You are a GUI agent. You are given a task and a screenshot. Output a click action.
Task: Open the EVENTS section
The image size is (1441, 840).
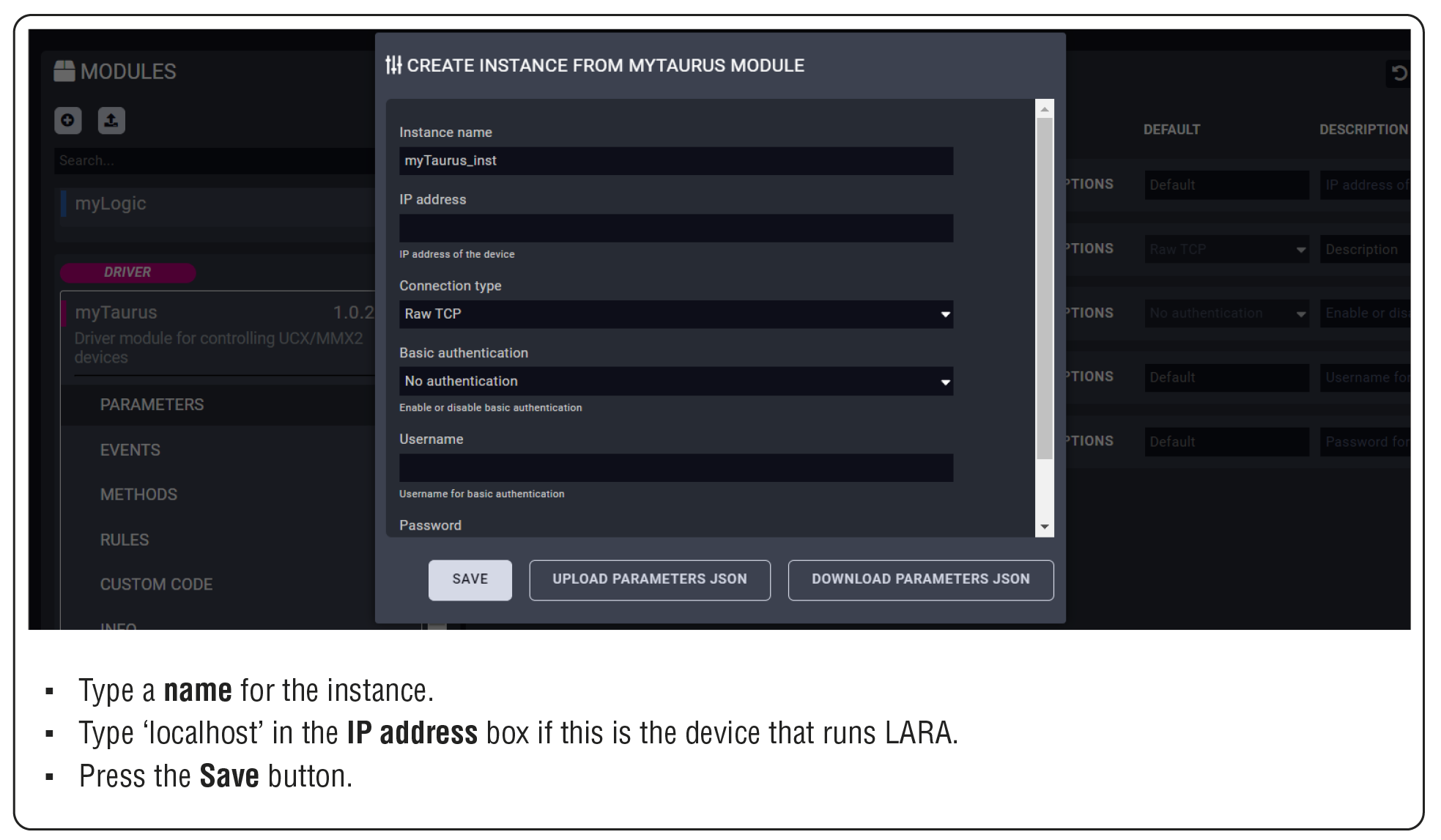pyautogui.click(x=130, y=450)
